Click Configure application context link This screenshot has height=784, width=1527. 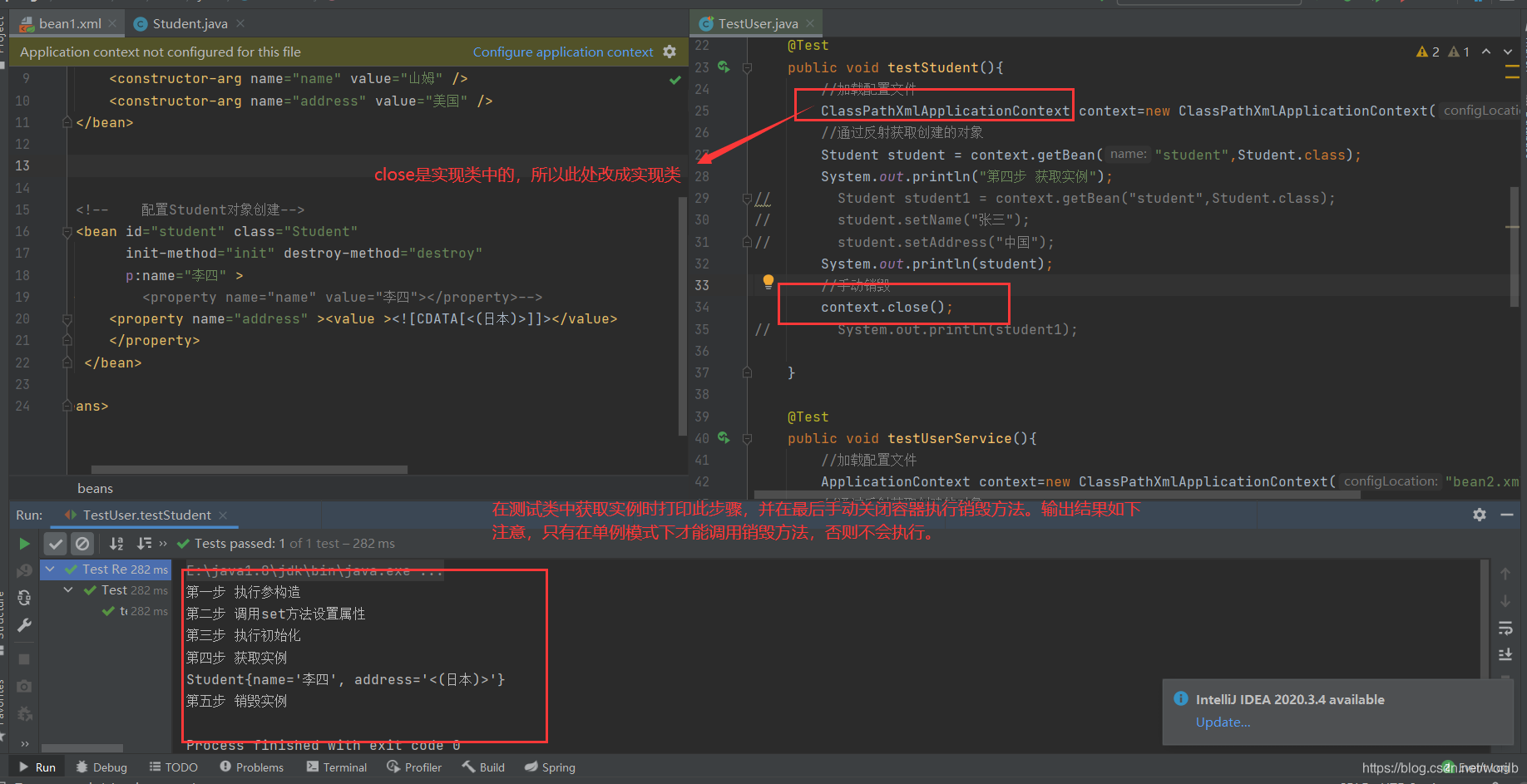click(563, 52)
